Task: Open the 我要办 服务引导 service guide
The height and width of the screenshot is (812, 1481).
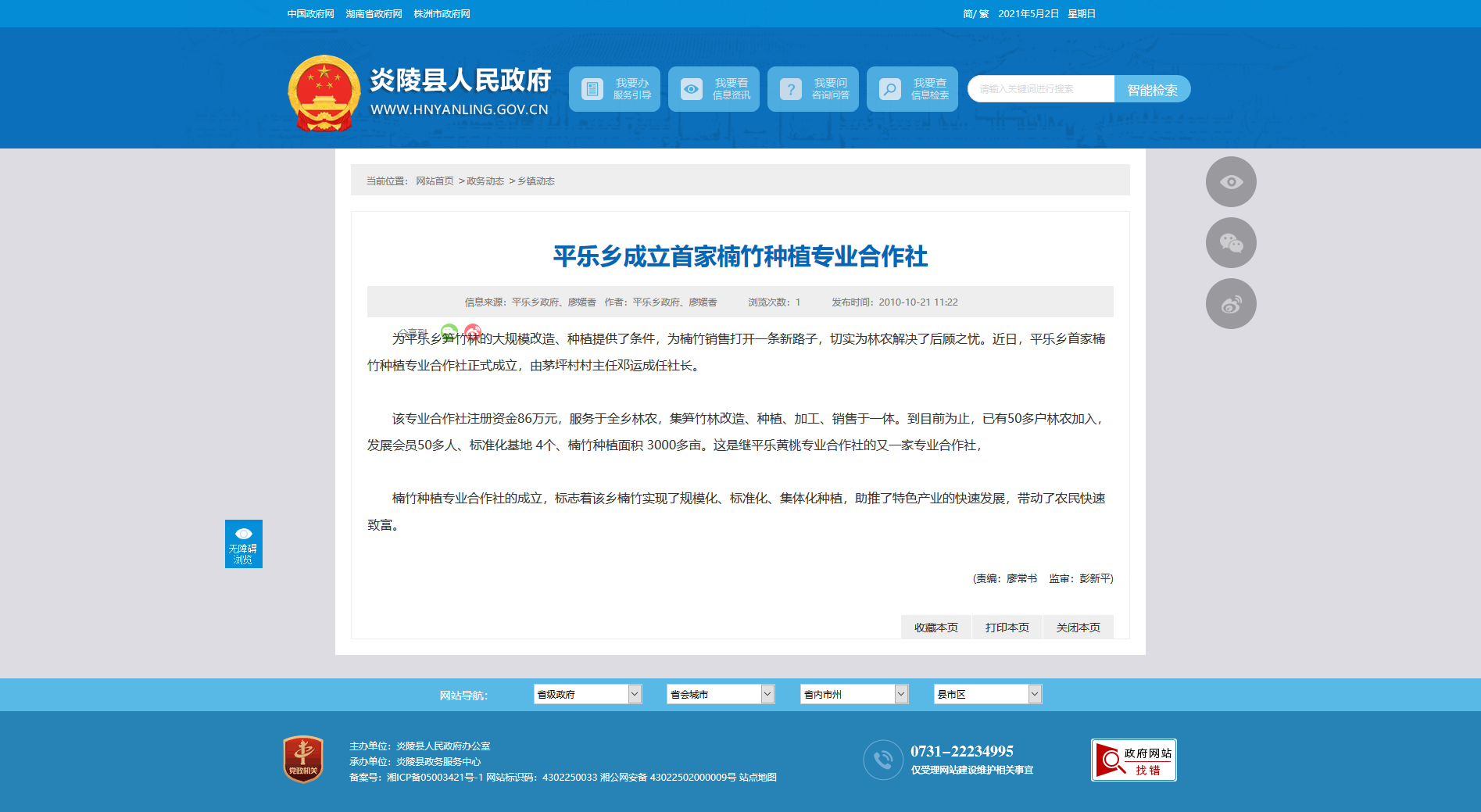Action: [x=614, y=89]
